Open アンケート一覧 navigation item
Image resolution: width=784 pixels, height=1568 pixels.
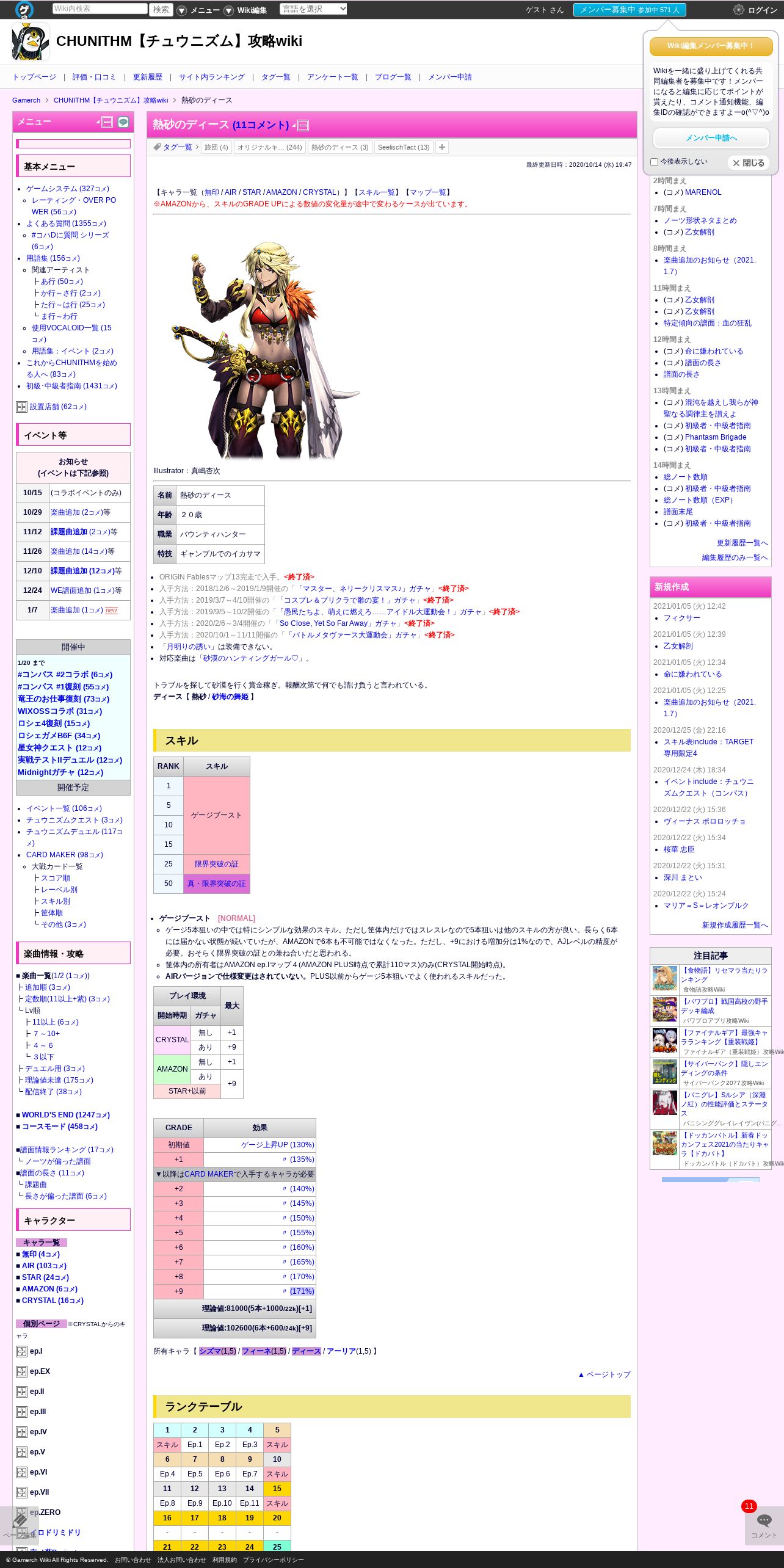click(333, 77)
